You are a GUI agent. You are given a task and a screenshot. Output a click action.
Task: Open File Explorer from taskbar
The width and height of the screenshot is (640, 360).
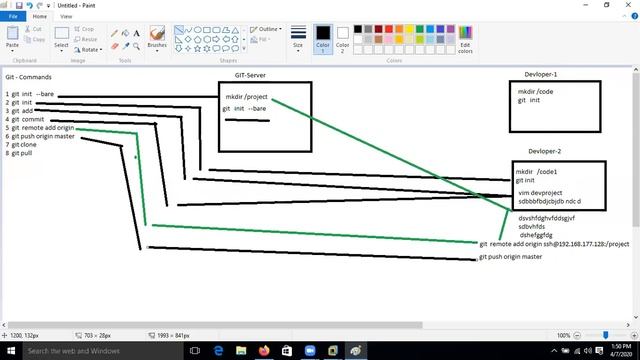click(x=241, y=351)
